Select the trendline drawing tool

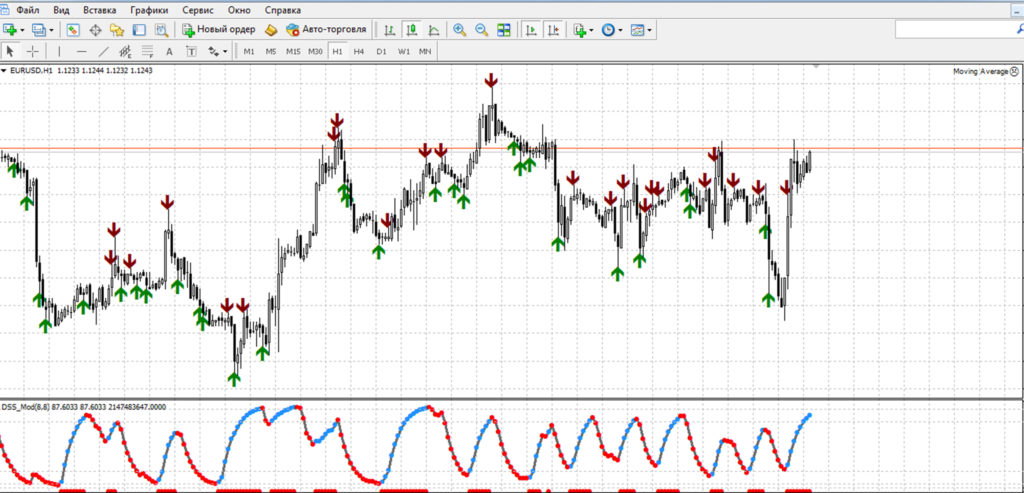tap(103, 51)
